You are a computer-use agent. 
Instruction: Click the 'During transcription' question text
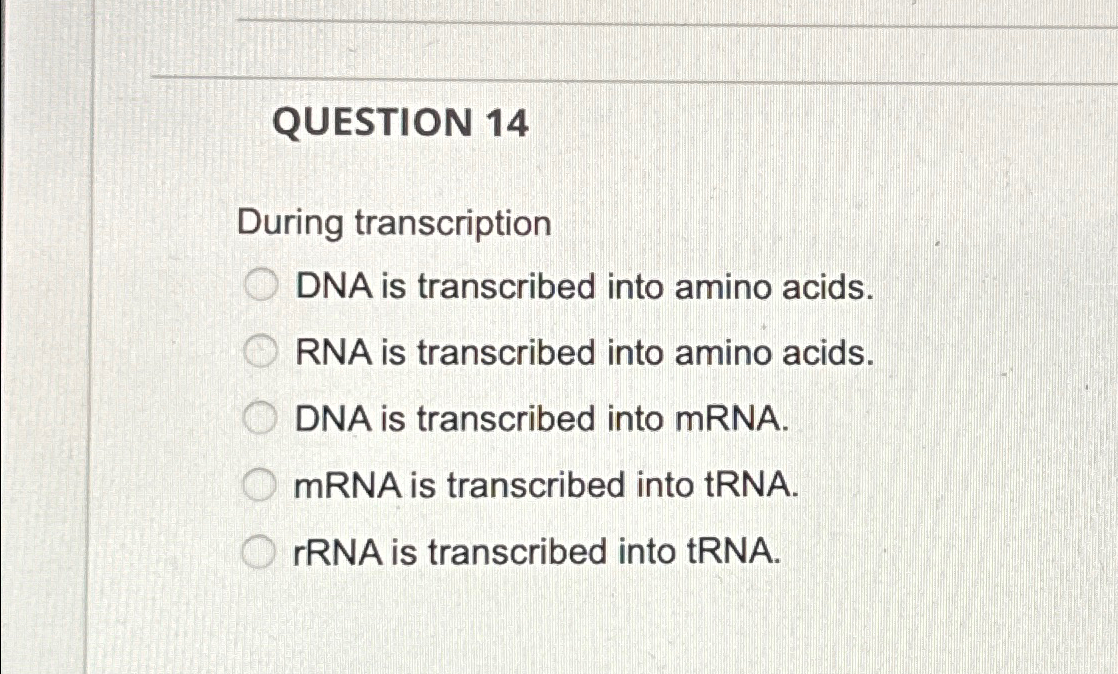click(393, 223)
